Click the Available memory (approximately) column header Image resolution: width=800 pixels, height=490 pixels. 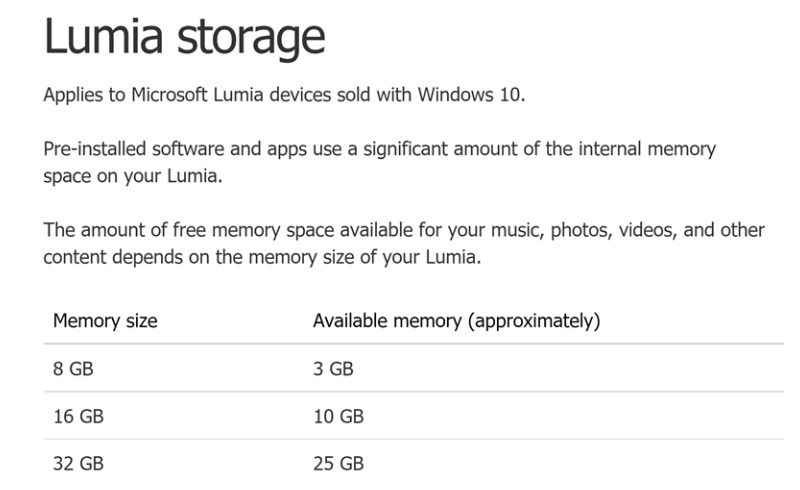[457, 321]
